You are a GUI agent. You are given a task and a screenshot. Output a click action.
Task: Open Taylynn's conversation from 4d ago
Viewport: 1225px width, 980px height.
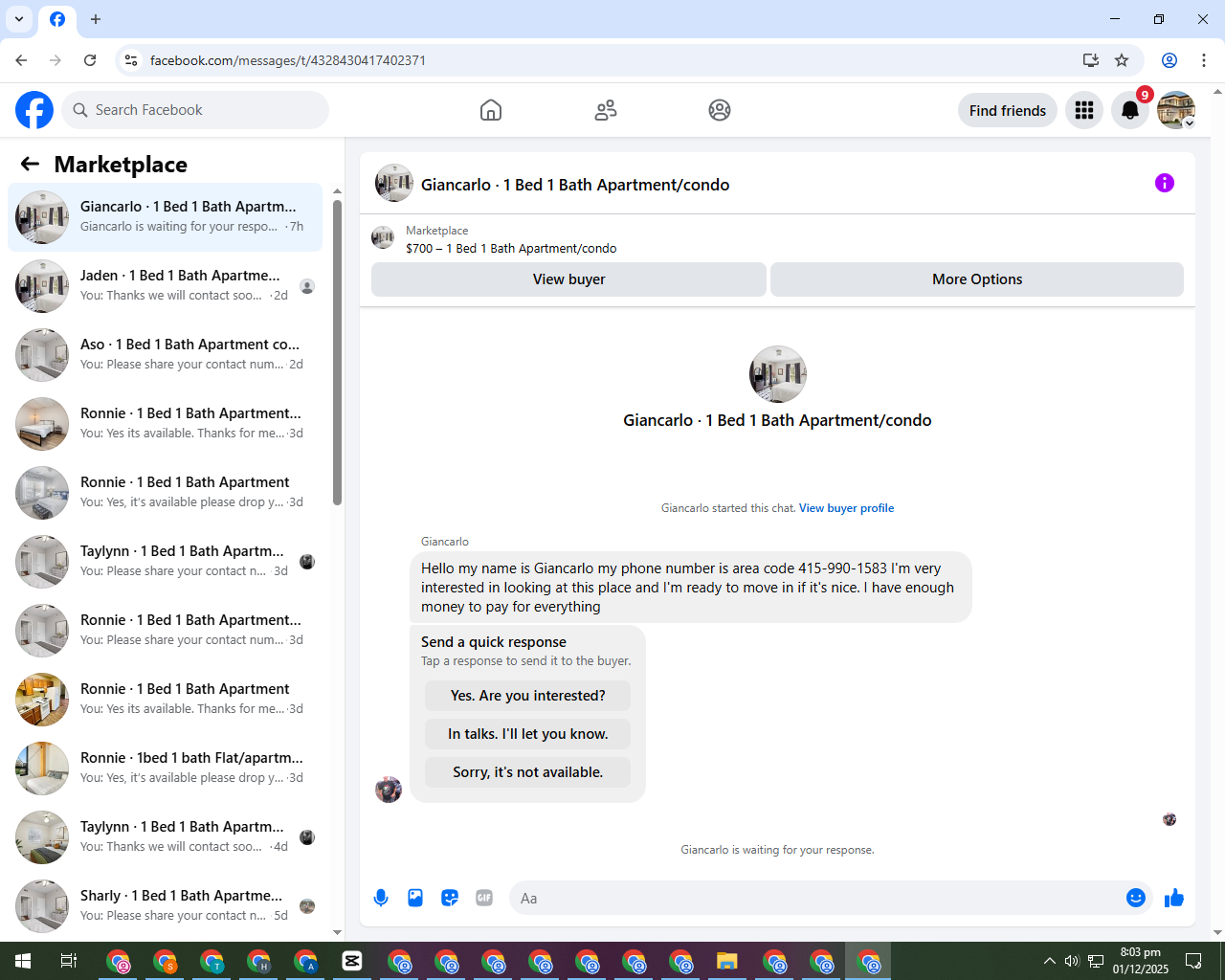coord(166,837)
